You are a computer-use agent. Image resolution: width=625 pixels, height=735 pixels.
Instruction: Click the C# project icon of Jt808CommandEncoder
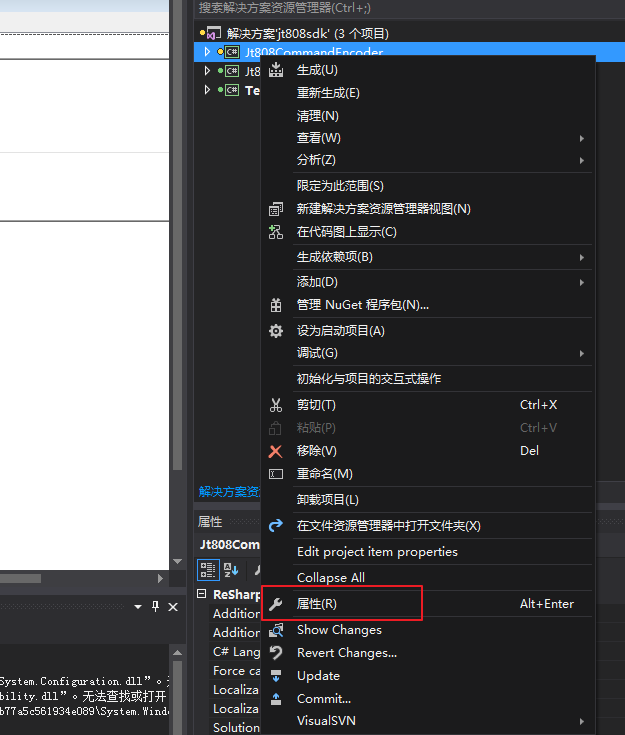pyautogui.click(x=232, y=52)
